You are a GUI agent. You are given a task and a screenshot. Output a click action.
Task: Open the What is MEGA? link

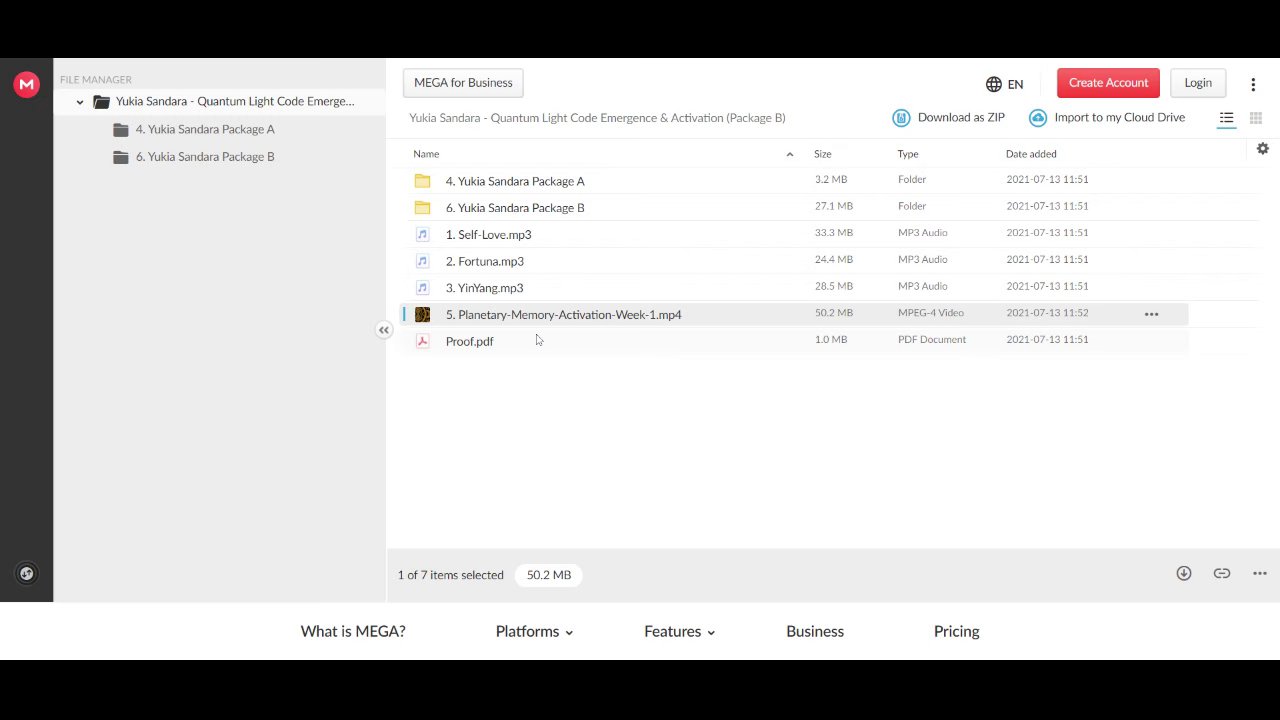(x=353, y=631)
